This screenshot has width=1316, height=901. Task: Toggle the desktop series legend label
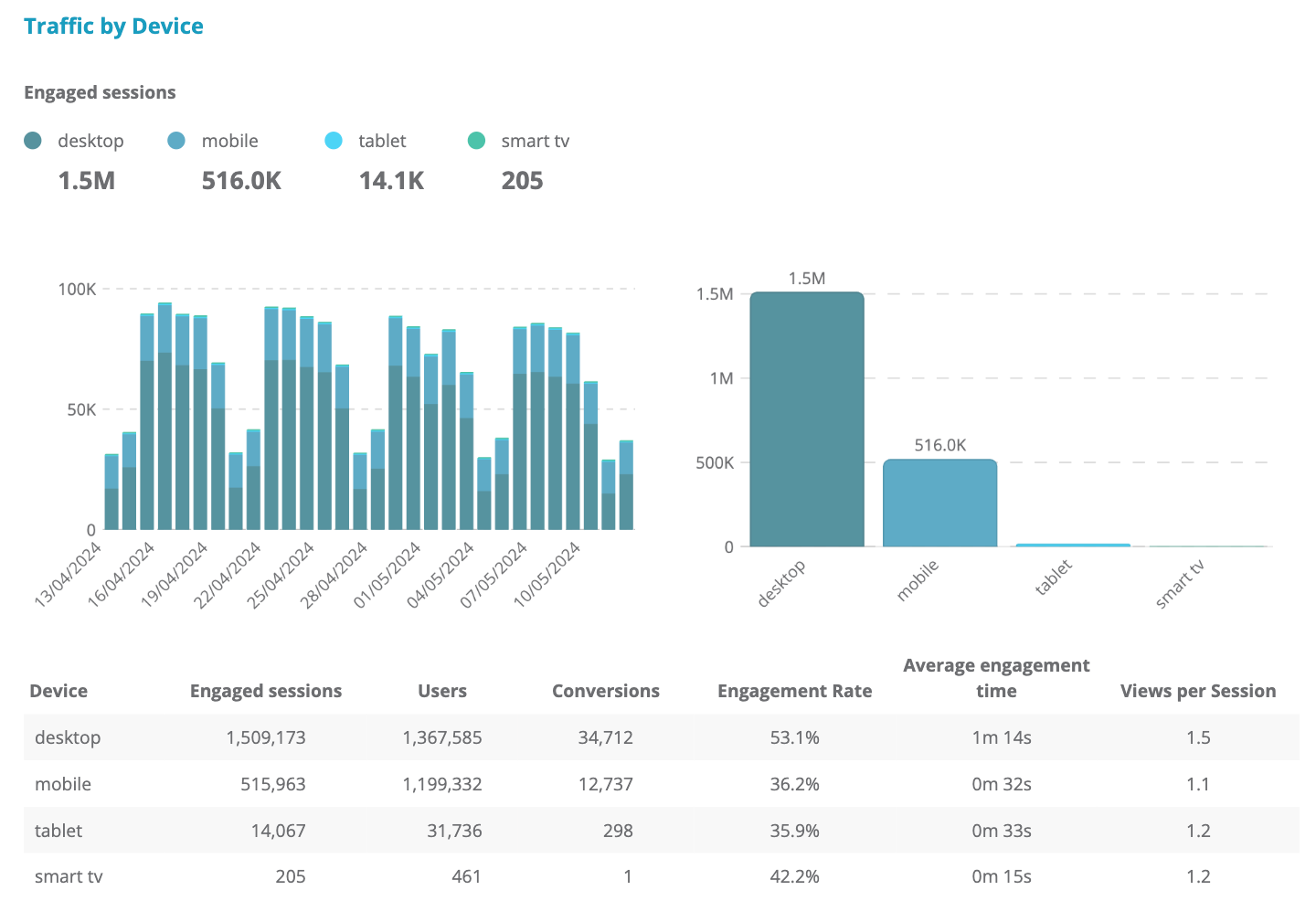90,141
